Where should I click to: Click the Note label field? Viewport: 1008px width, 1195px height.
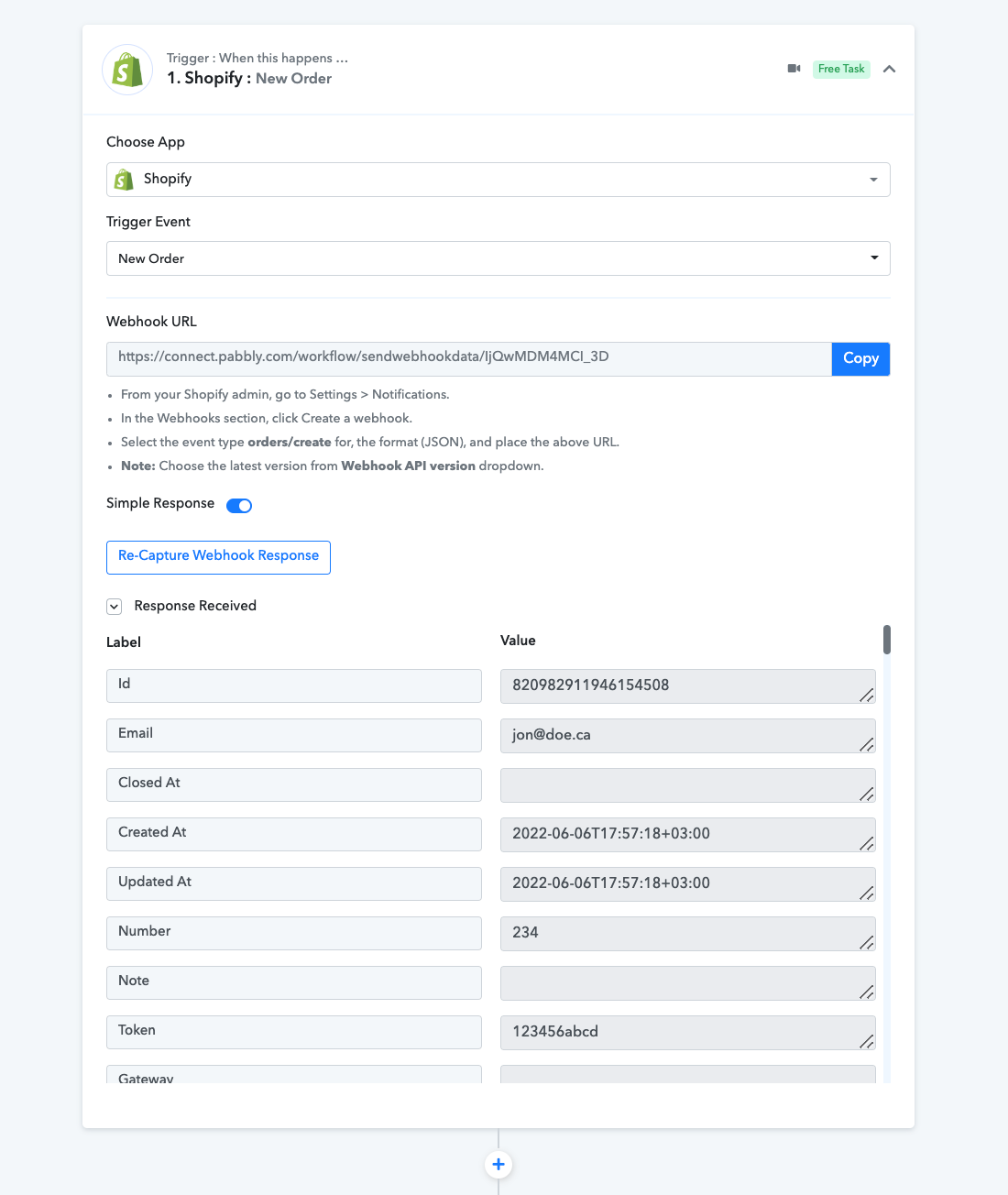[294, 982]
